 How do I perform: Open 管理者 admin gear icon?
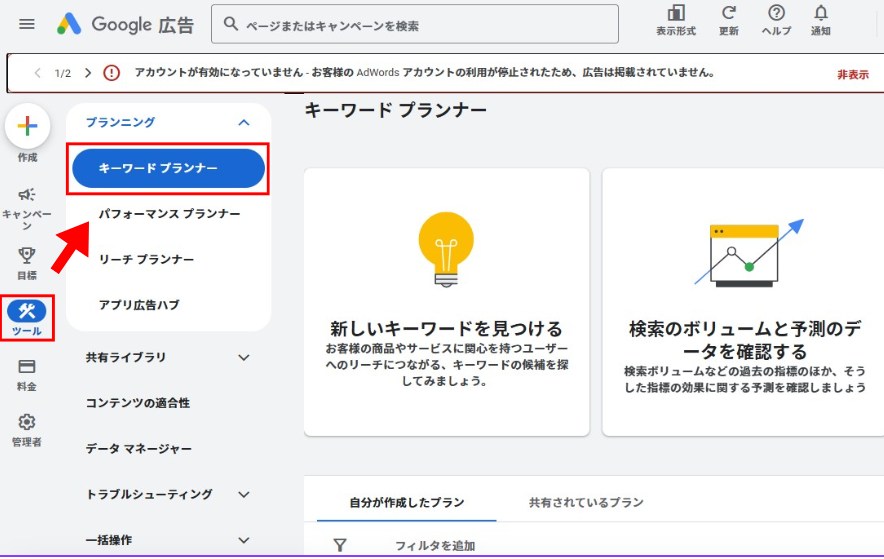tap(27, 422)
